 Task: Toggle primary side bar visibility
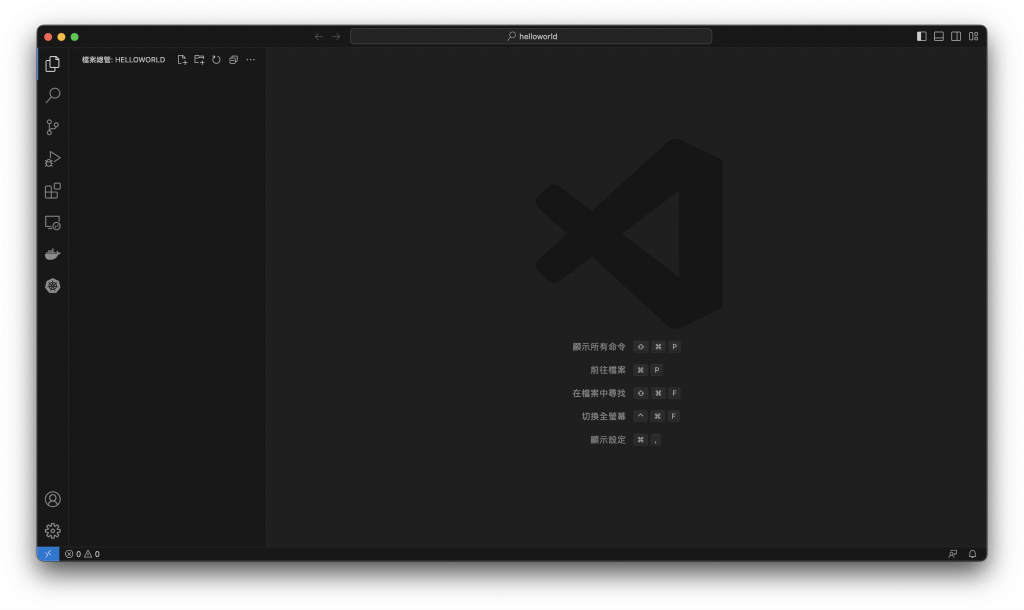921,37
